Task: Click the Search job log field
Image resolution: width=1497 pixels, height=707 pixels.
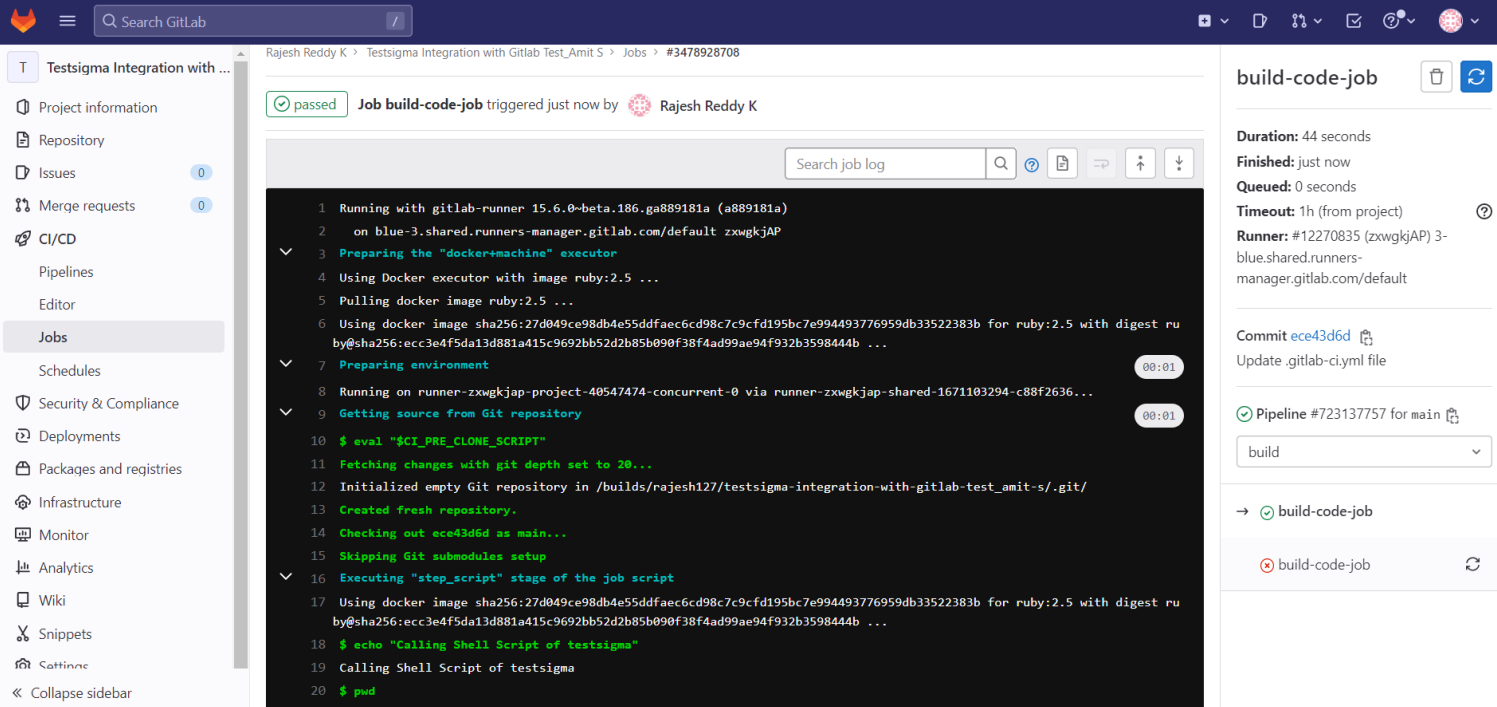Action: pos(885,164)
